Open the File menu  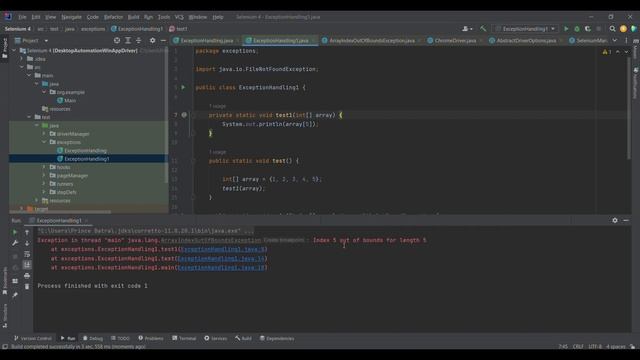22,17
